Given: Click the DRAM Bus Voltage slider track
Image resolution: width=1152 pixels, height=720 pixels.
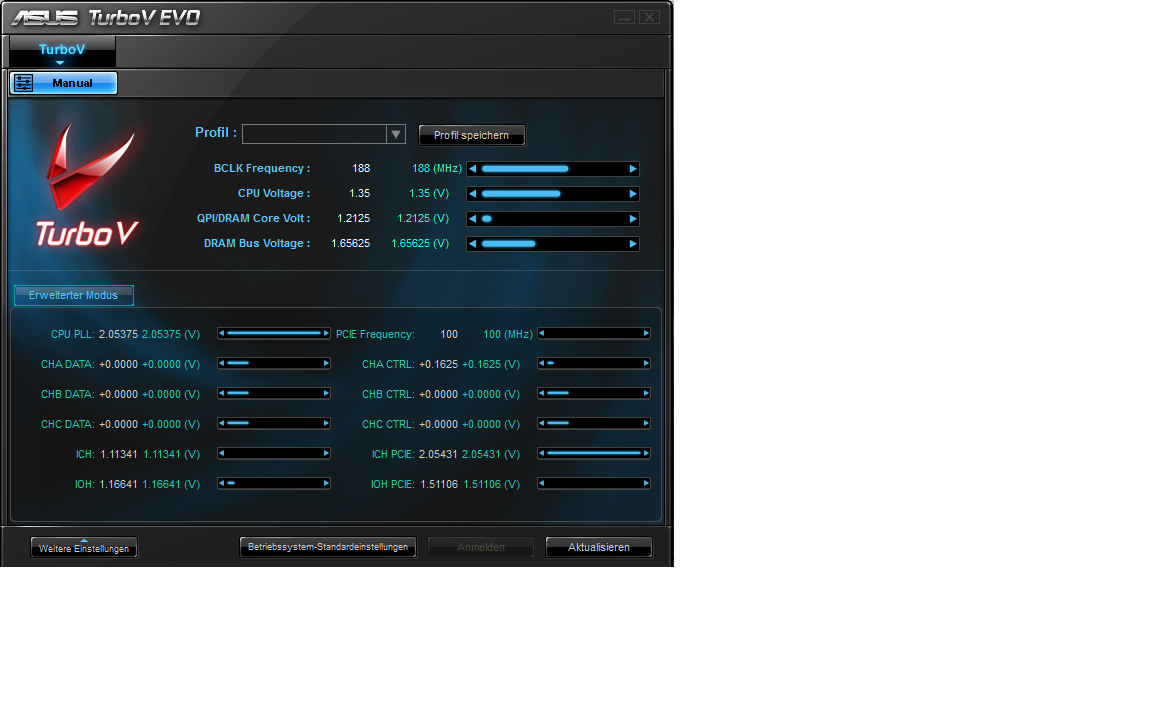Looking at the screenshot, I should pyautogui.click(x=553, y=244).
